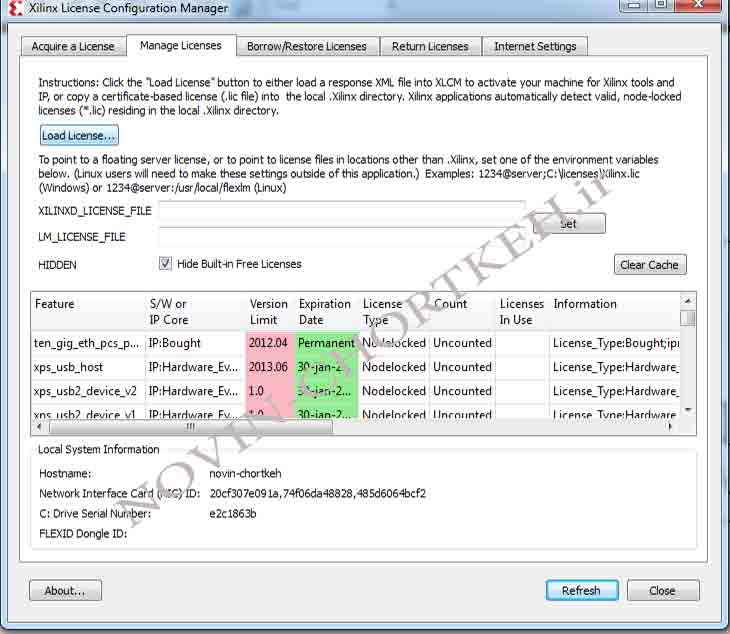Sort by Expiration Date column header
Screen dimensions: 730x634
(325, 311)
